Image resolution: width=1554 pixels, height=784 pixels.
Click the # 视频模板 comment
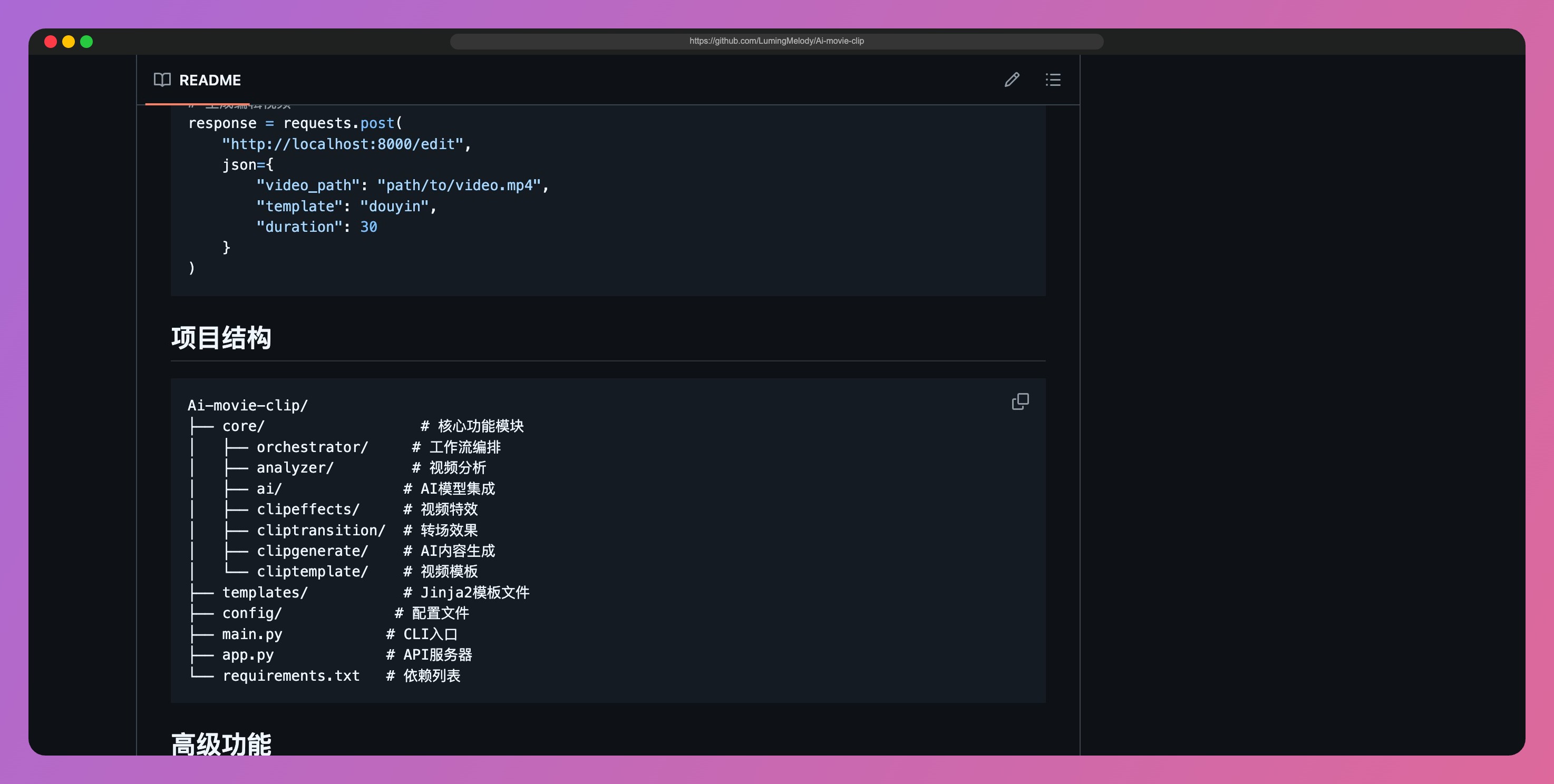point(440,571)
